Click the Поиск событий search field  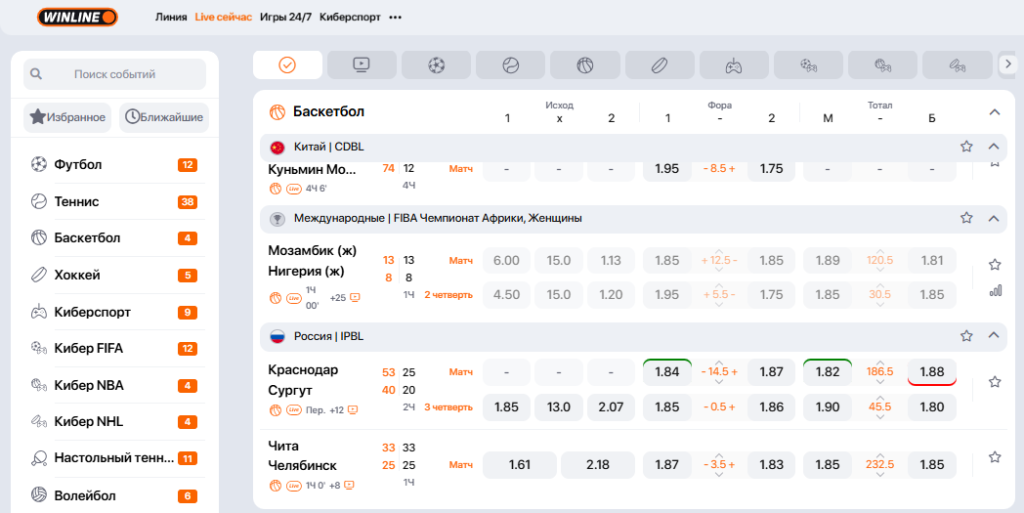tap(115, 74)
